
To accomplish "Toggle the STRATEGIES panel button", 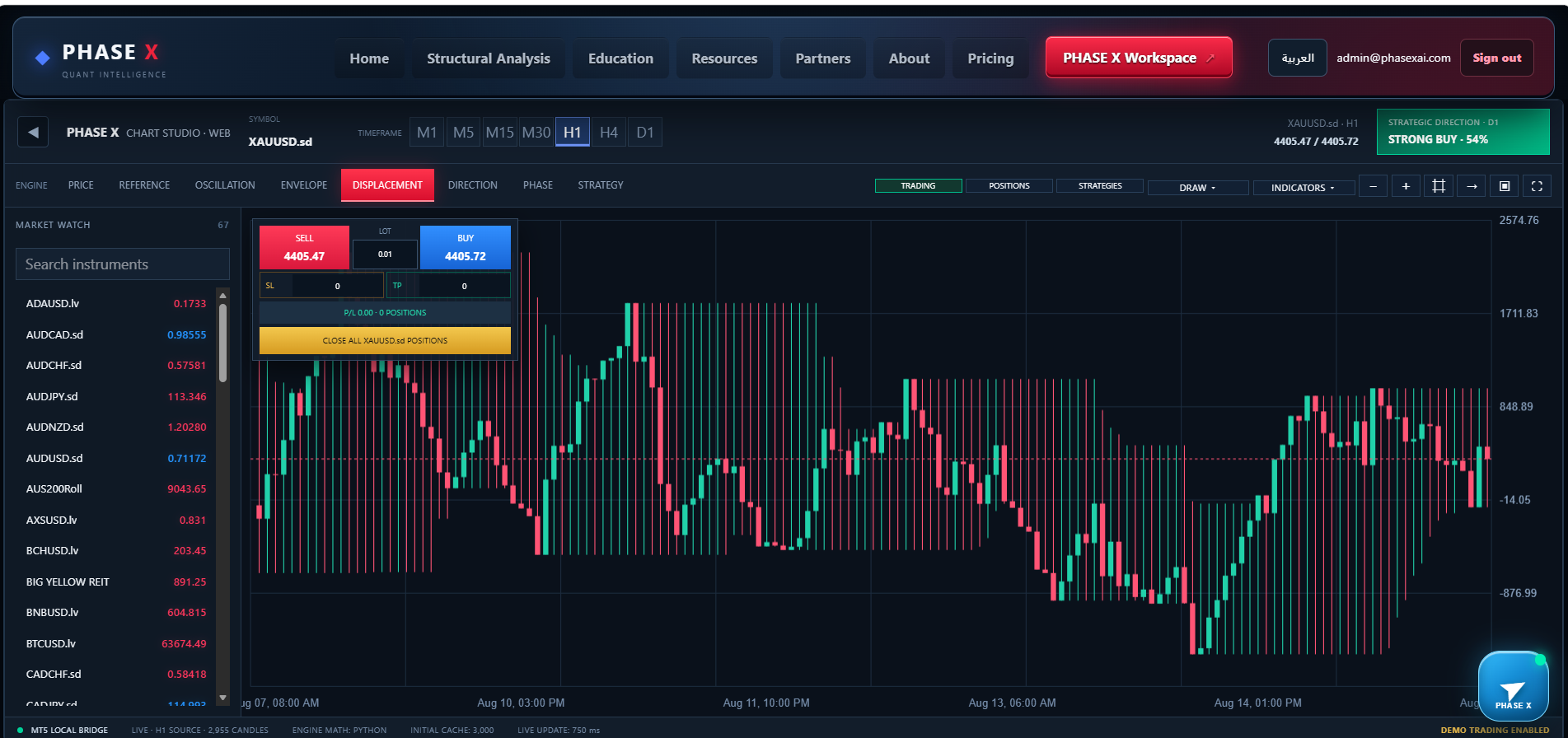I will coord(1100,186).
